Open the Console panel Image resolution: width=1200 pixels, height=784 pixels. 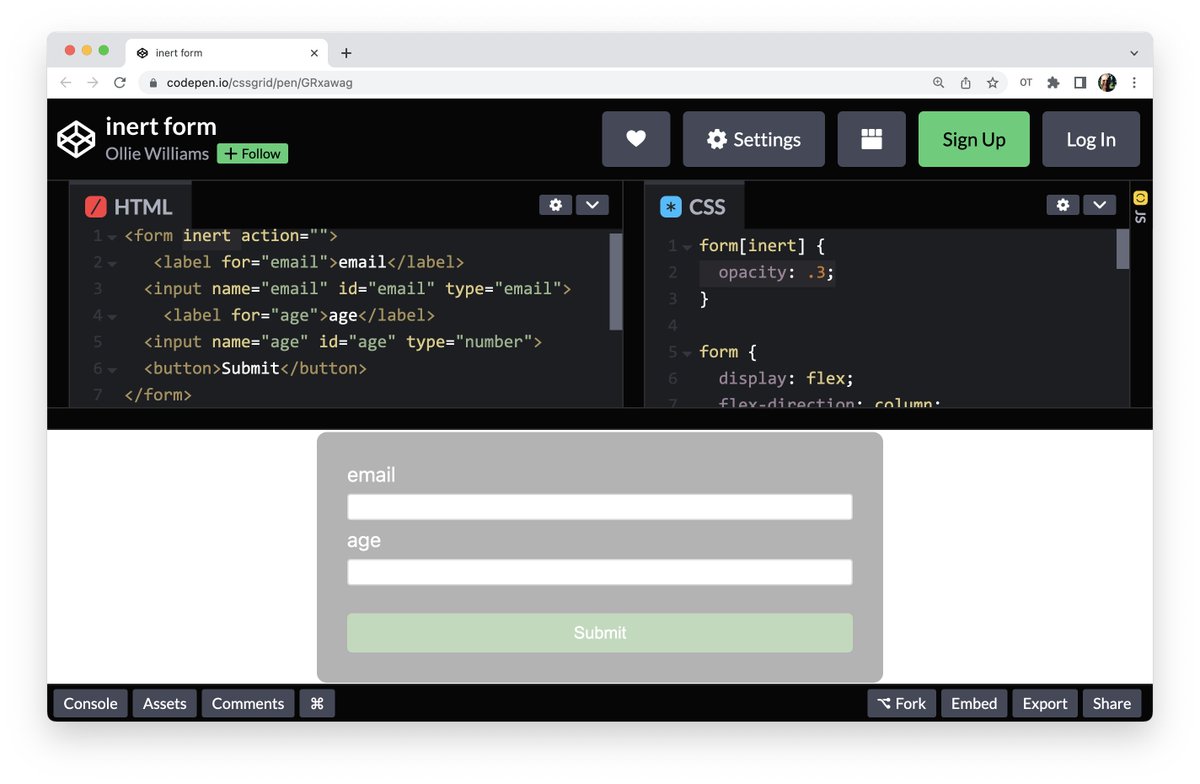(x=91, y=703)
